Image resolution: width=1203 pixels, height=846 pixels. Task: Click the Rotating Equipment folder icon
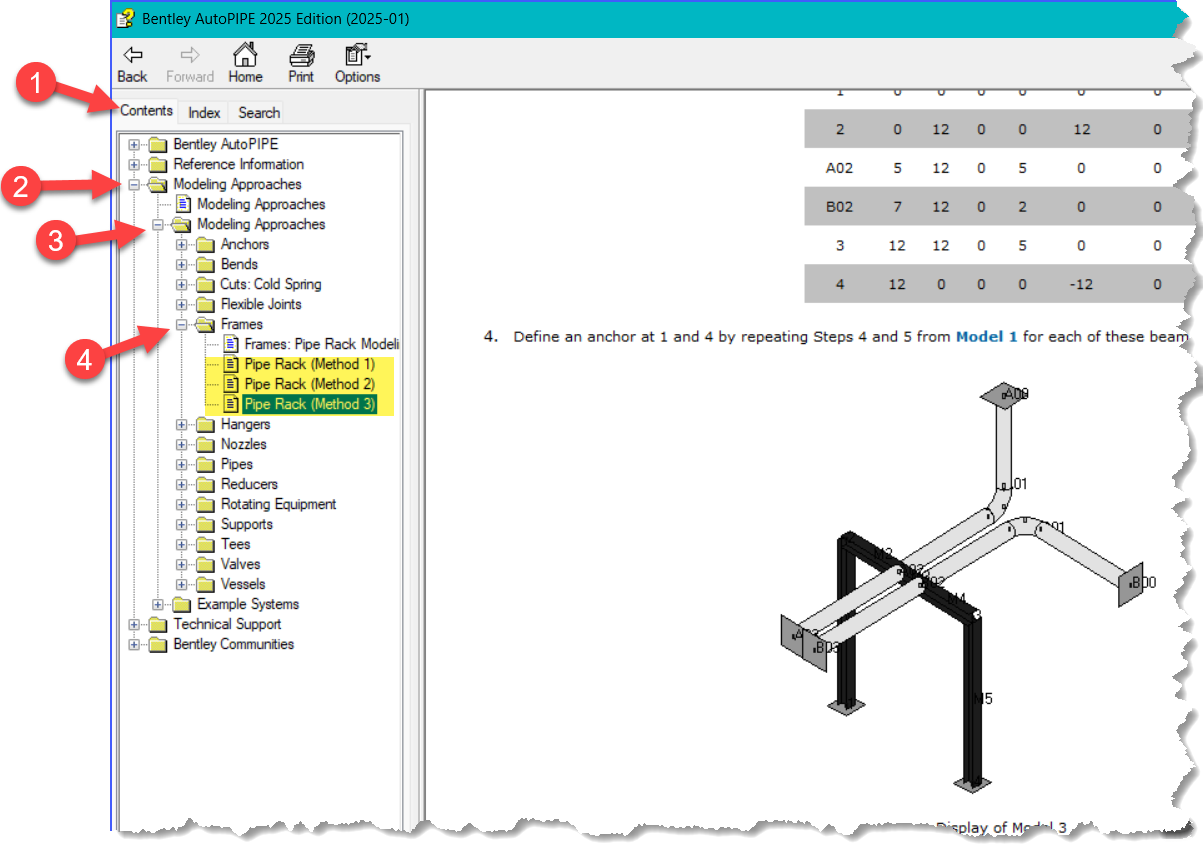click(x=205, y=504)
